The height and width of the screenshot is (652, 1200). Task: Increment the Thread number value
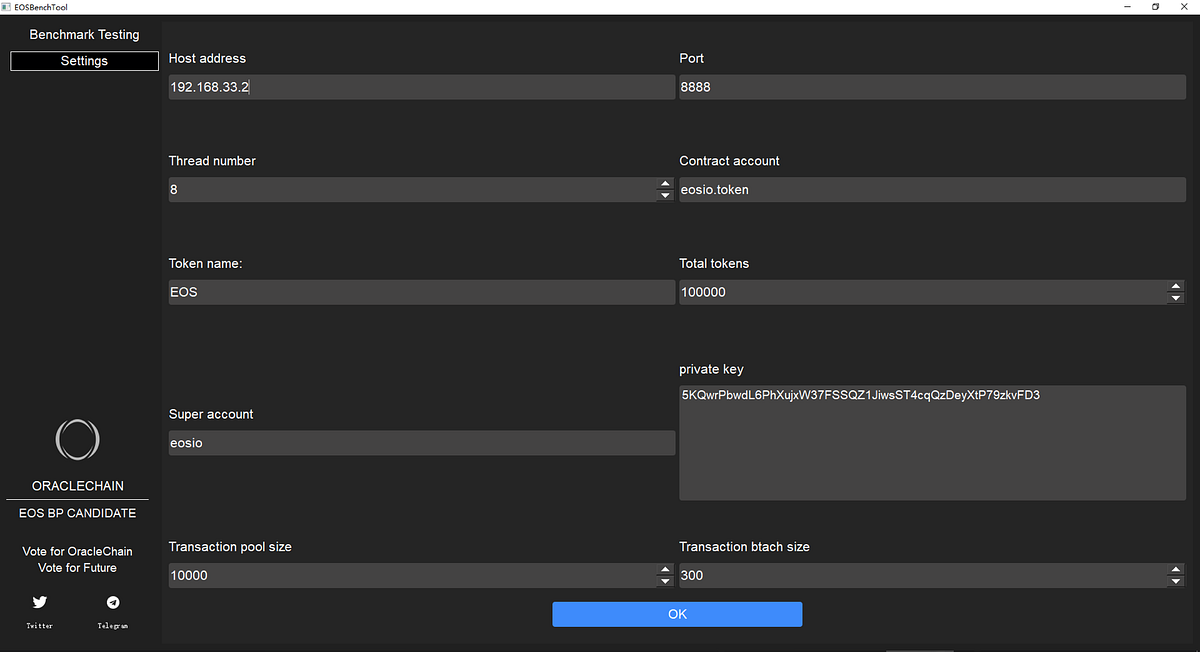pyautogui.click(x=665, y=183)
